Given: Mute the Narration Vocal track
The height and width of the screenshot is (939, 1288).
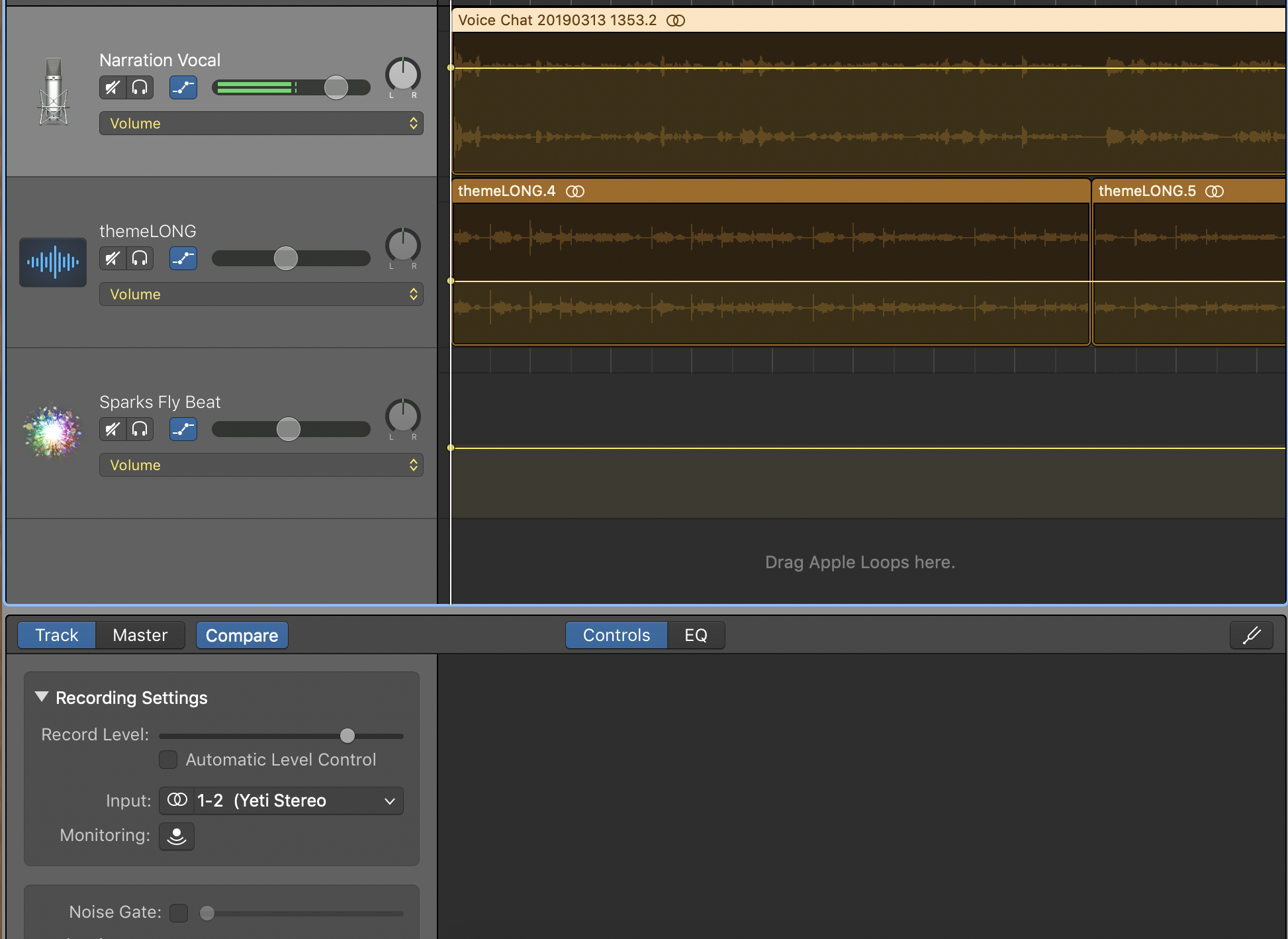Looking at the screenshot, I should click(x=113, y=87).
